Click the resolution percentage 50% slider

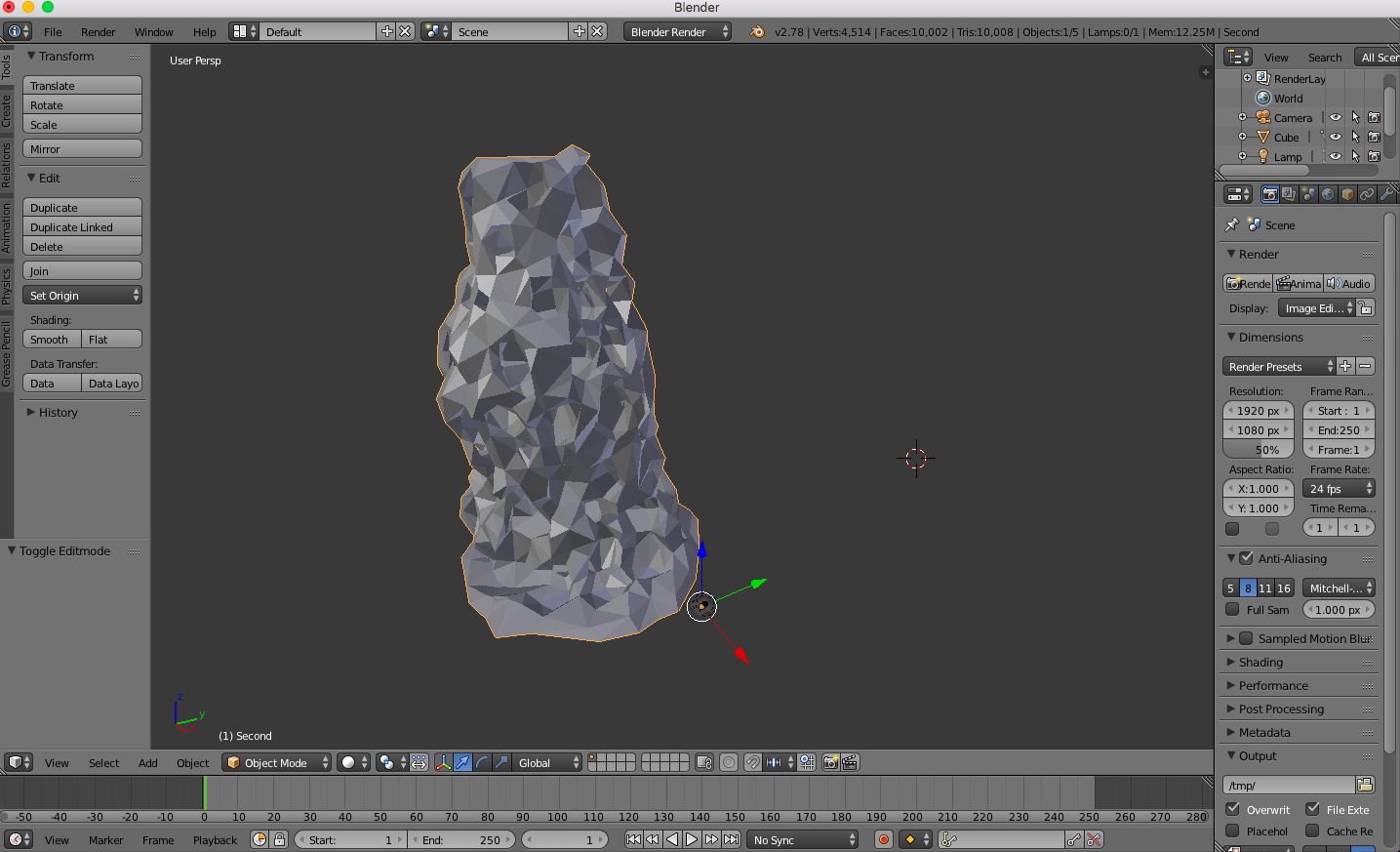click(1259, 449)
